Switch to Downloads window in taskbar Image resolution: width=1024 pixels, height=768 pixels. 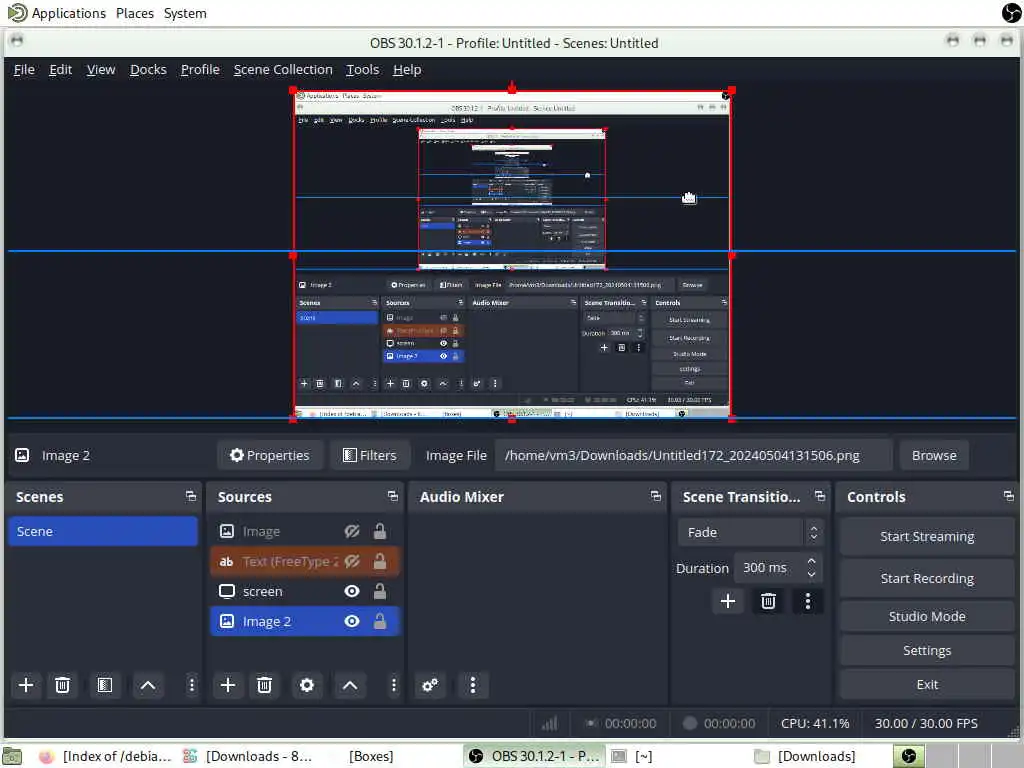(807, 756)
